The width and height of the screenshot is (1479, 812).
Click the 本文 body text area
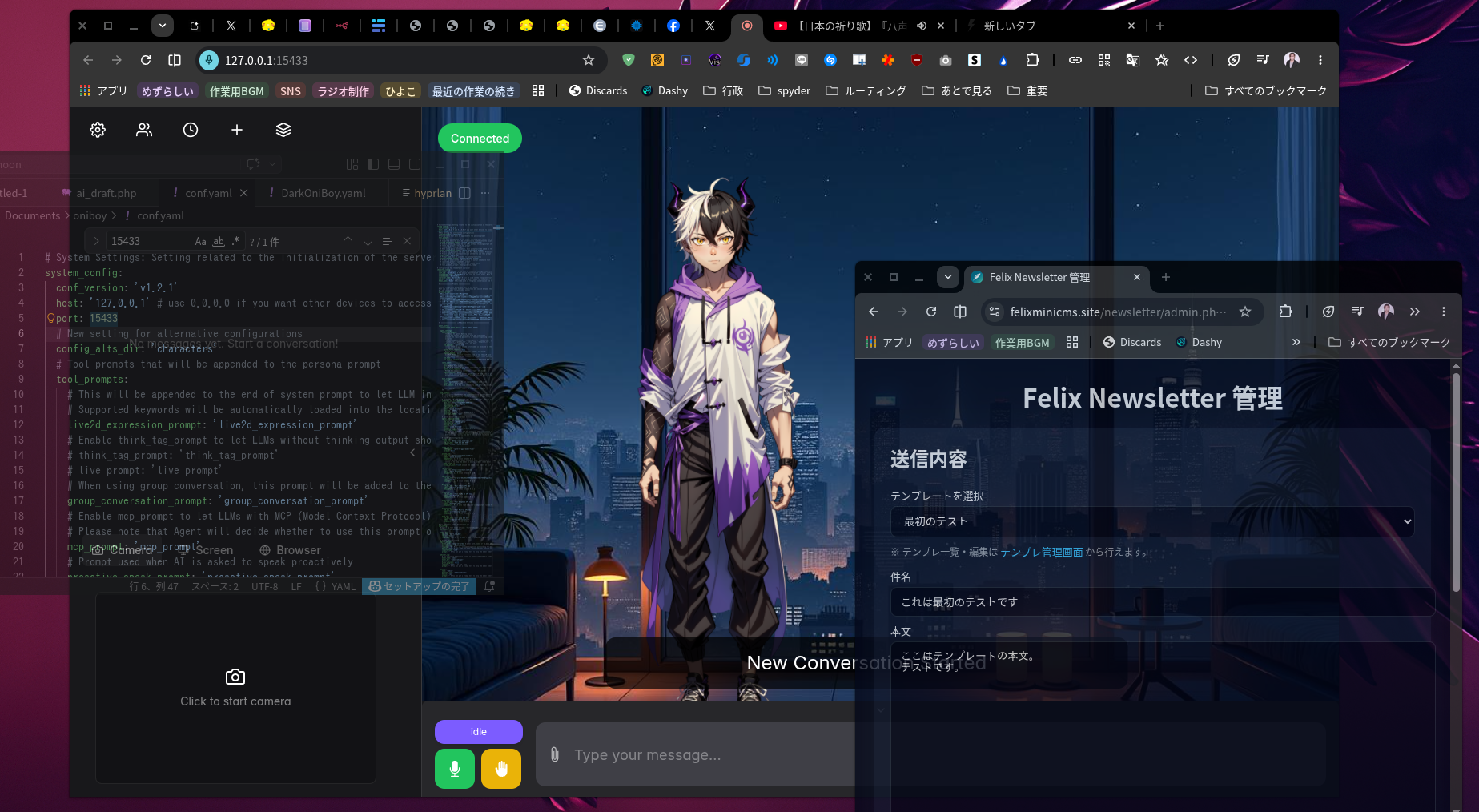pos(1163,726)
